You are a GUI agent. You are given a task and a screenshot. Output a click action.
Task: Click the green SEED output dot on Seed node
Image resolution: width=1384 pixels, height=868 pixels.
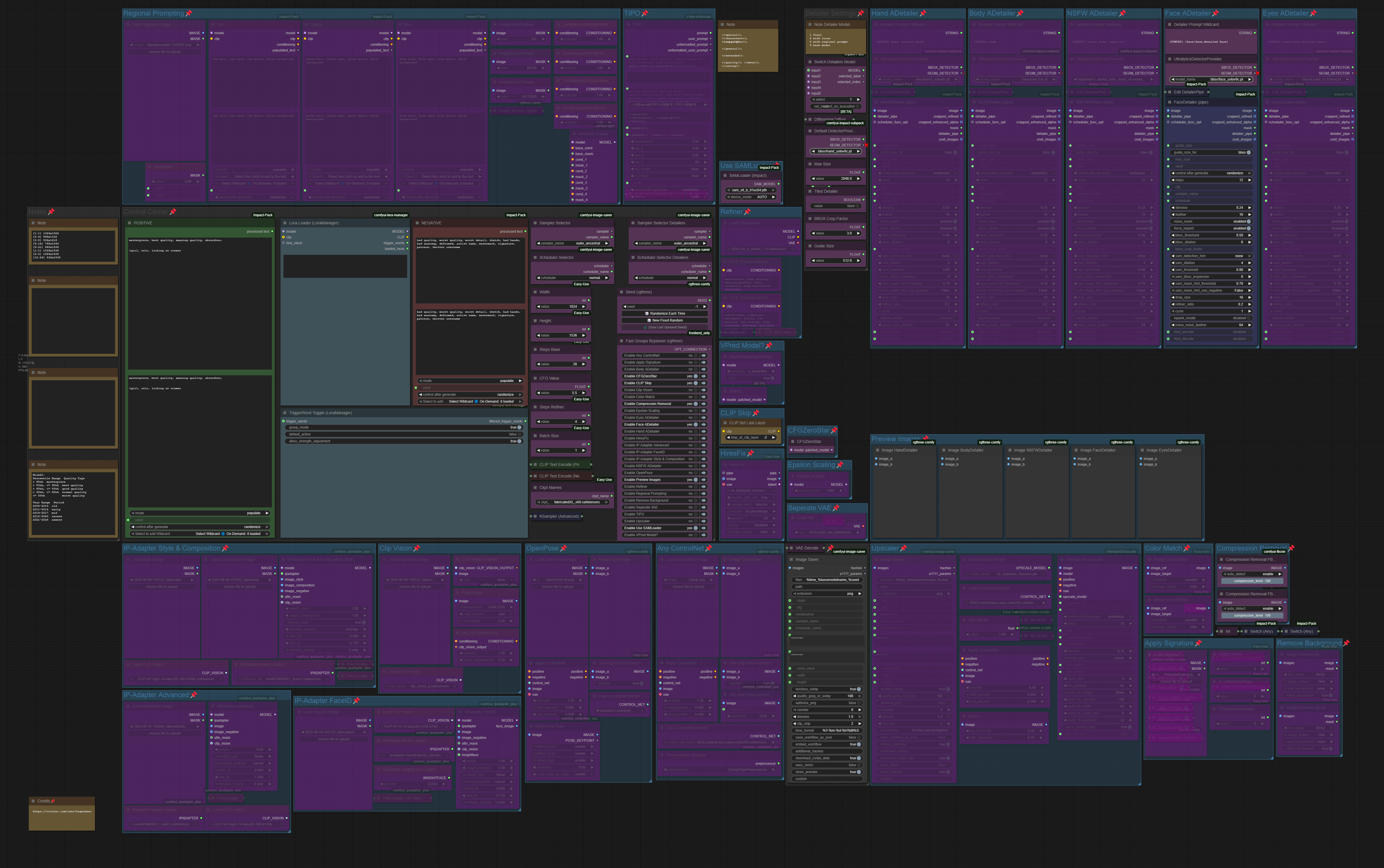710,300
